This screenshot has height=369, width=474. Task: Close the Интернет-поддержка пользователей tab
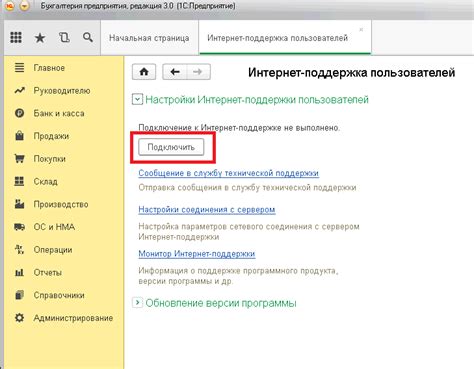tap(361, 30)
